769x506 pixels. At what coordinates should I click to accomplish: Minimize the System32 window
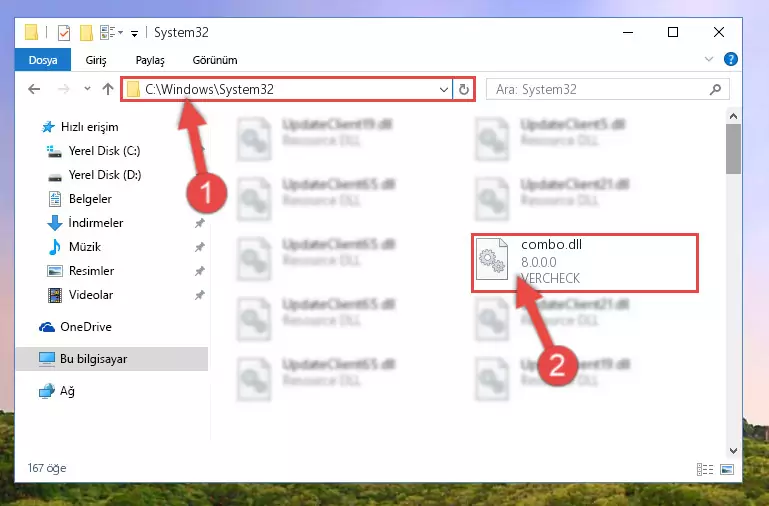coord(628,32)
